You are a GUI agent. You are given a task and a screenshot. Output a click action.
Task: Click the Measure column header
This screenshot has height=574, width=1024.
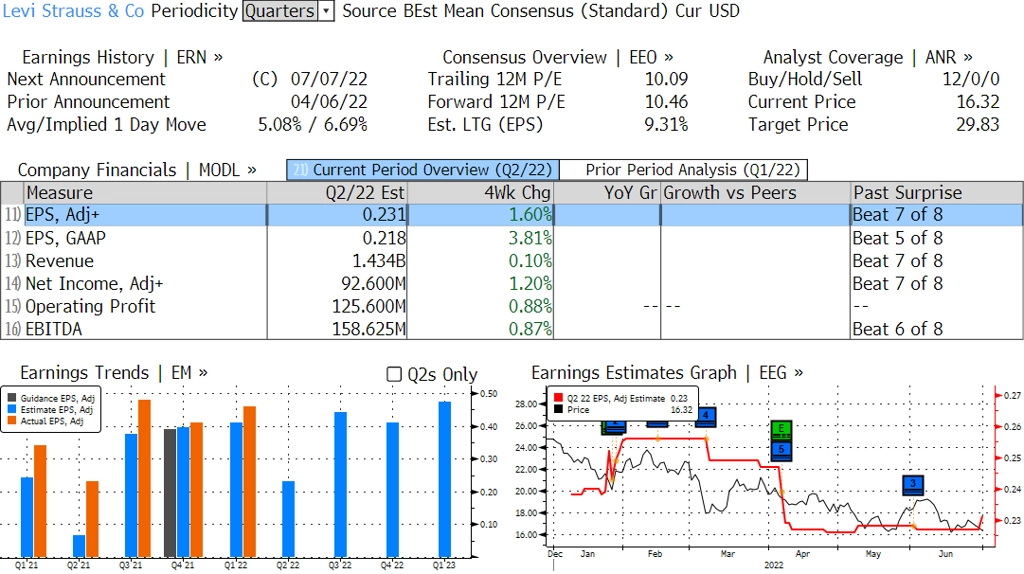click(x=145, y=193)
